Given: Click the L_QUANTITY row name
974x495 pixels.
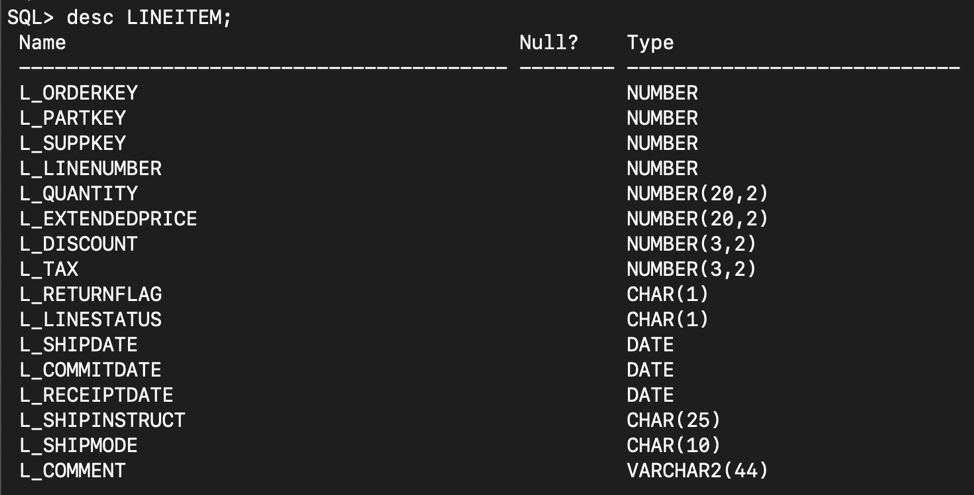Looking at the screenshot, I should tap(78, 194).
